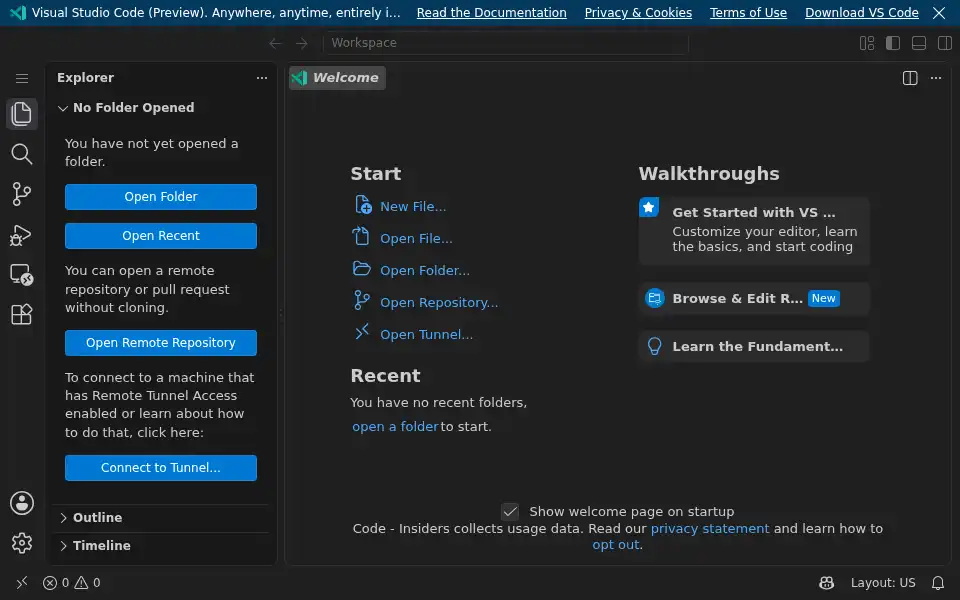This screenshot has height=600, width=960.
Task: Click Open Folder... link in Start
Action: point(425,271)
